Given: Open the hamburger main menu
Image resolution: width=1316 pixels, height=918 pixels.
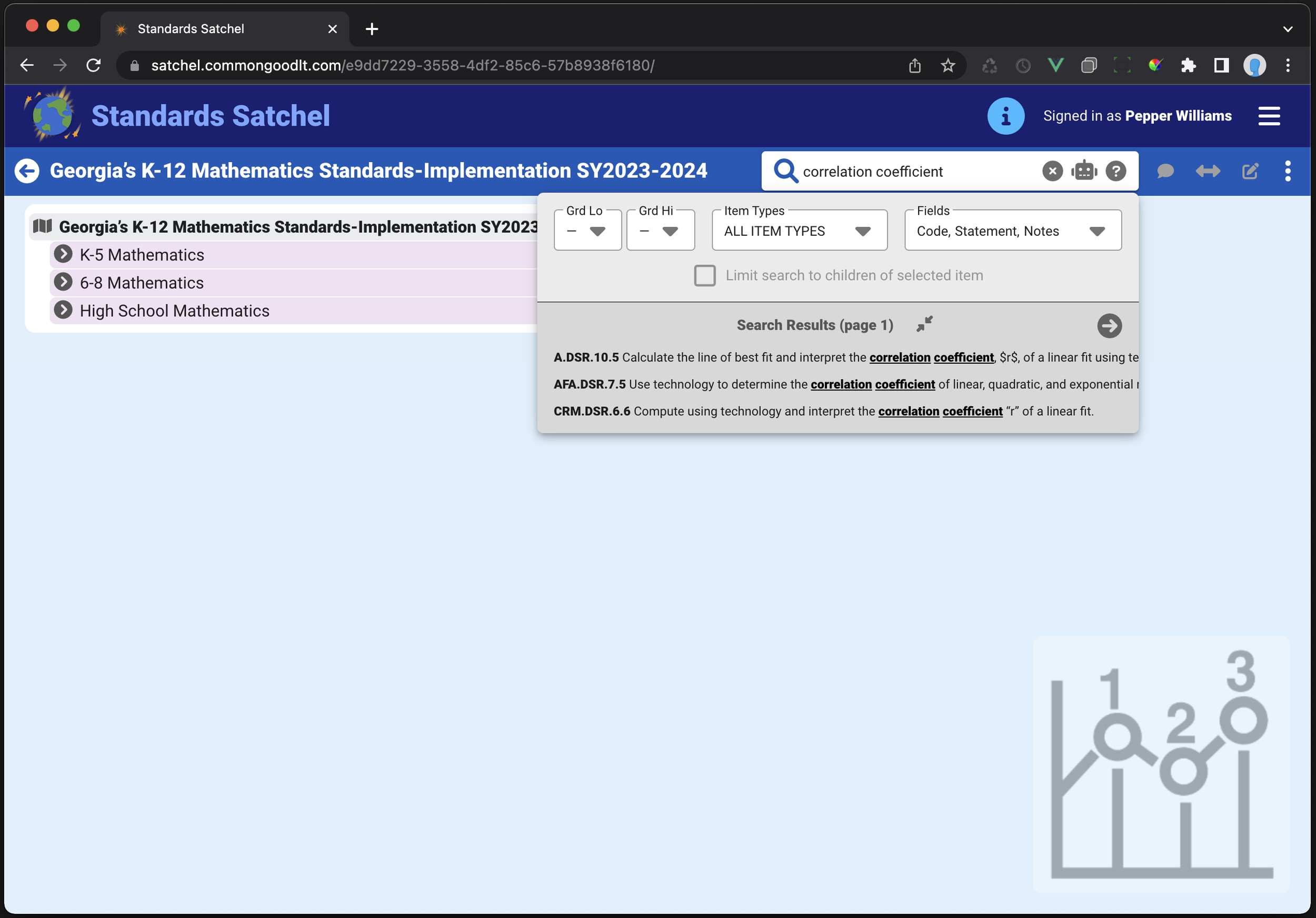Looking at the screenshot, I should (x=1269, y=116).
